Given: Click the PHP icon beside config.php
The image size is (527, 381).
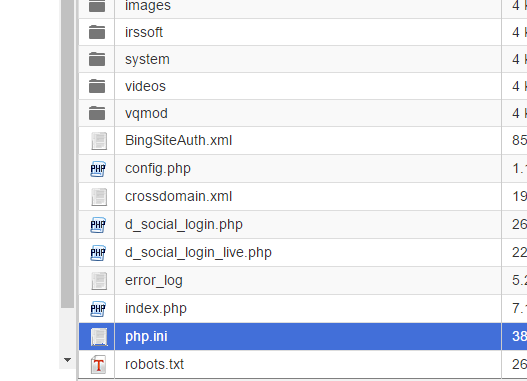Looking at the screenshot, I should pos(98,169).
